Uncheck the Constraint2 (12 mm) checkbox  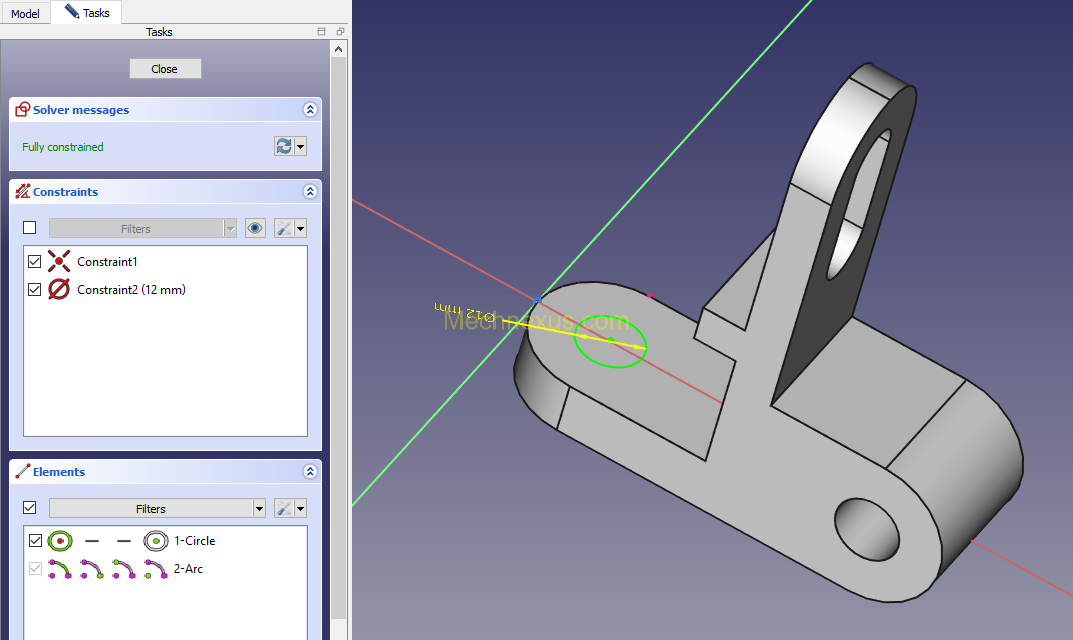click(35, 290)
